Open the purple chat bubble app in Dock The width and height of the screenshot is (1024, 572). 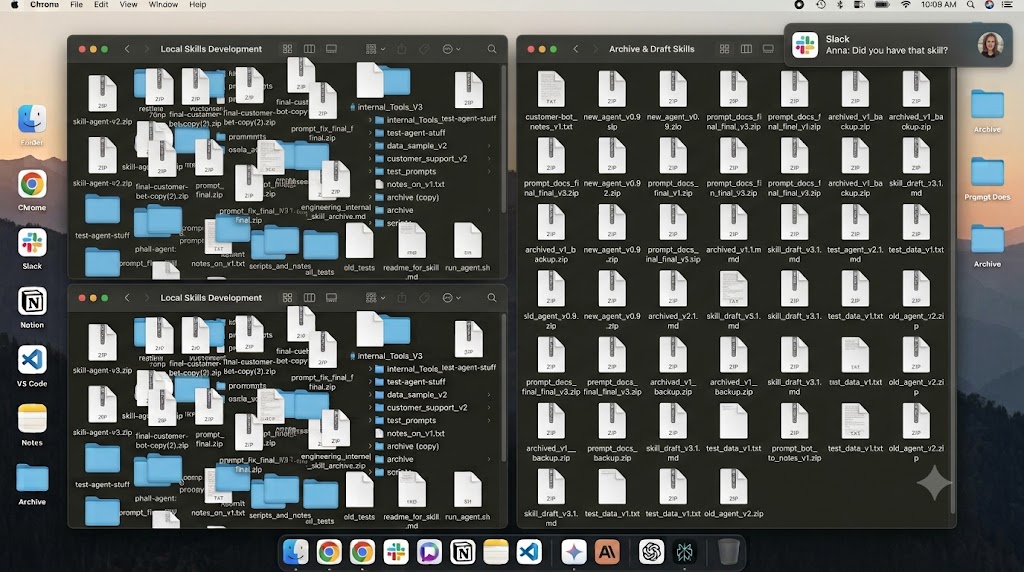point(429,552)
